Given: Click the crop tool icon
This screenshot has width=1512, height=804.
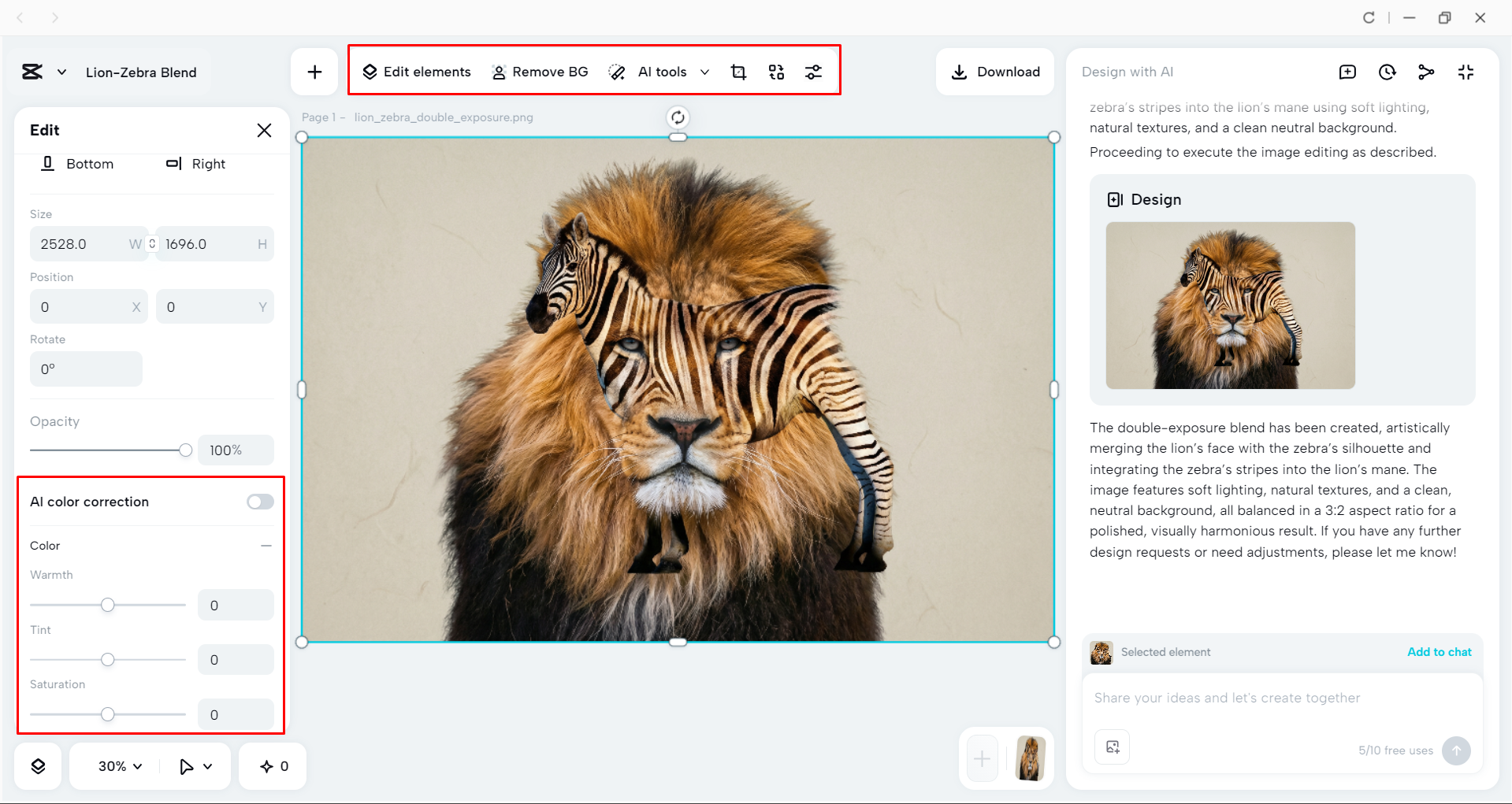Looking at the screenshot, I should coord(738,72).
